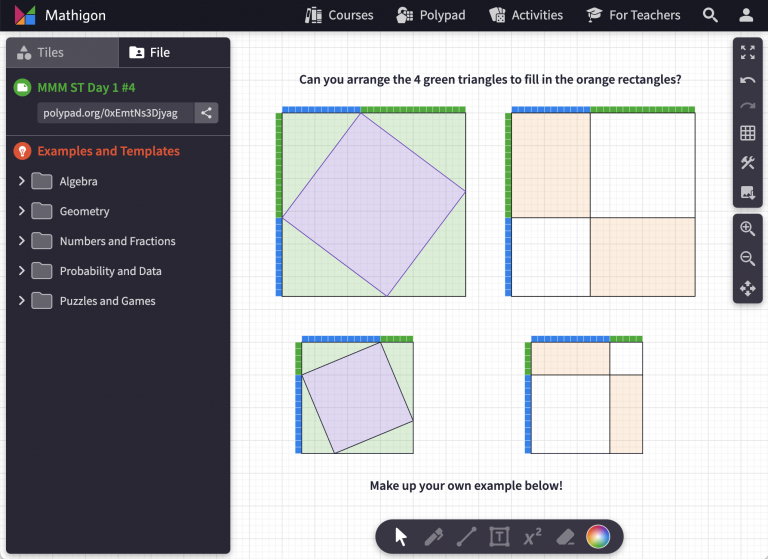Select the eraser tool
768x559 pixels.
pyautogui.click(x=565, y=537)
